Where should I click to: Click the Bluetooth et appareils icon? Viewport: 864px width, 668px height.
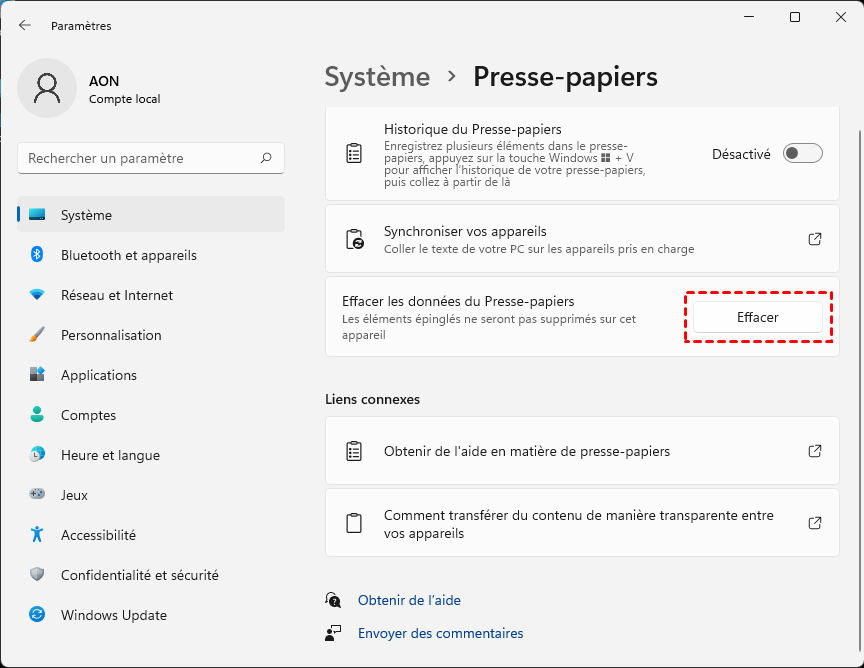38,255
